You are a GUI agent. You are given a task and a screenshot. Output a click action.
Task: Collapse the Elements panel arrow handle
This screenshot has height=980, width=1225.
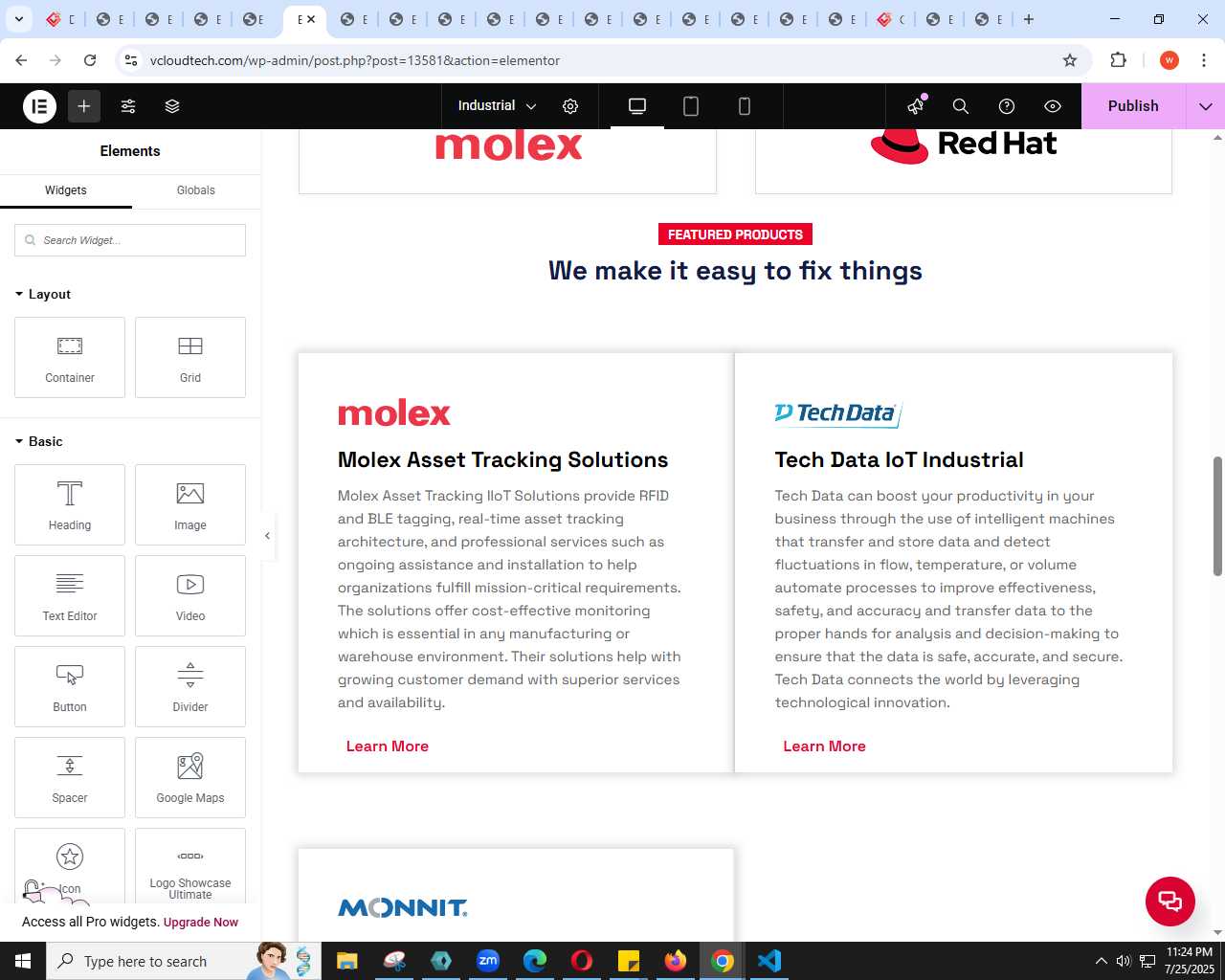268,536
